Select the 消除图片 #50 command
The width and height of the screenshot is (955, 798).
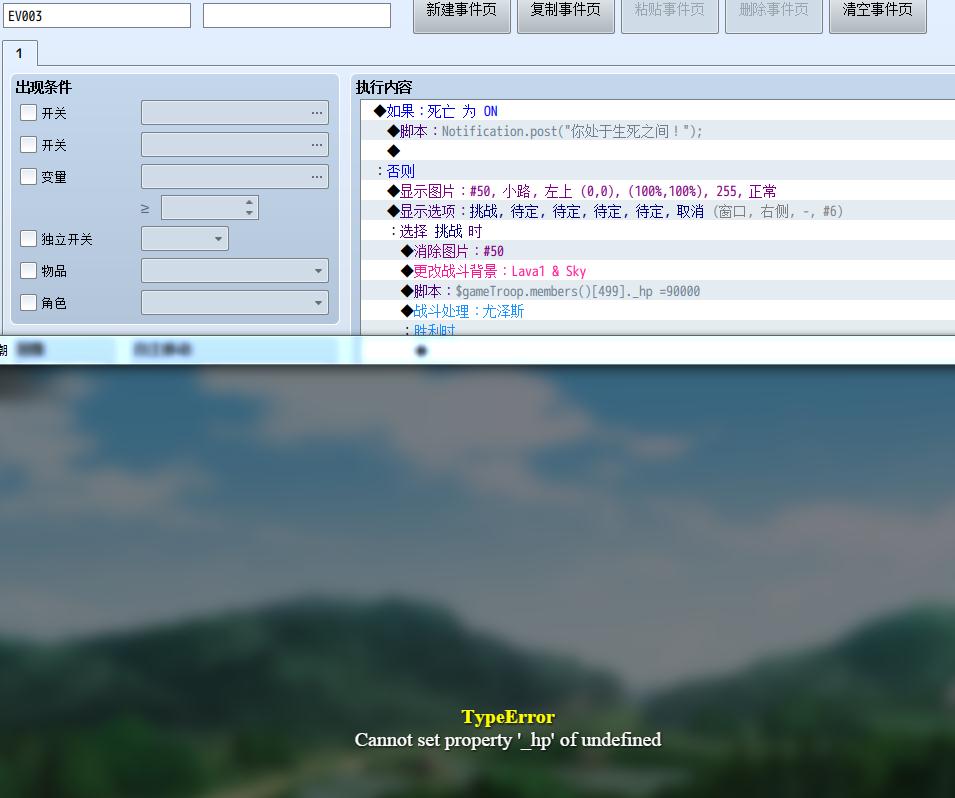coord(658,251)
